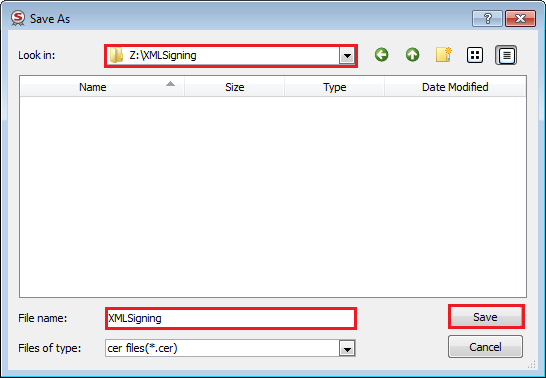
Task: Switch to icon grid view
Action: (475, 55)
